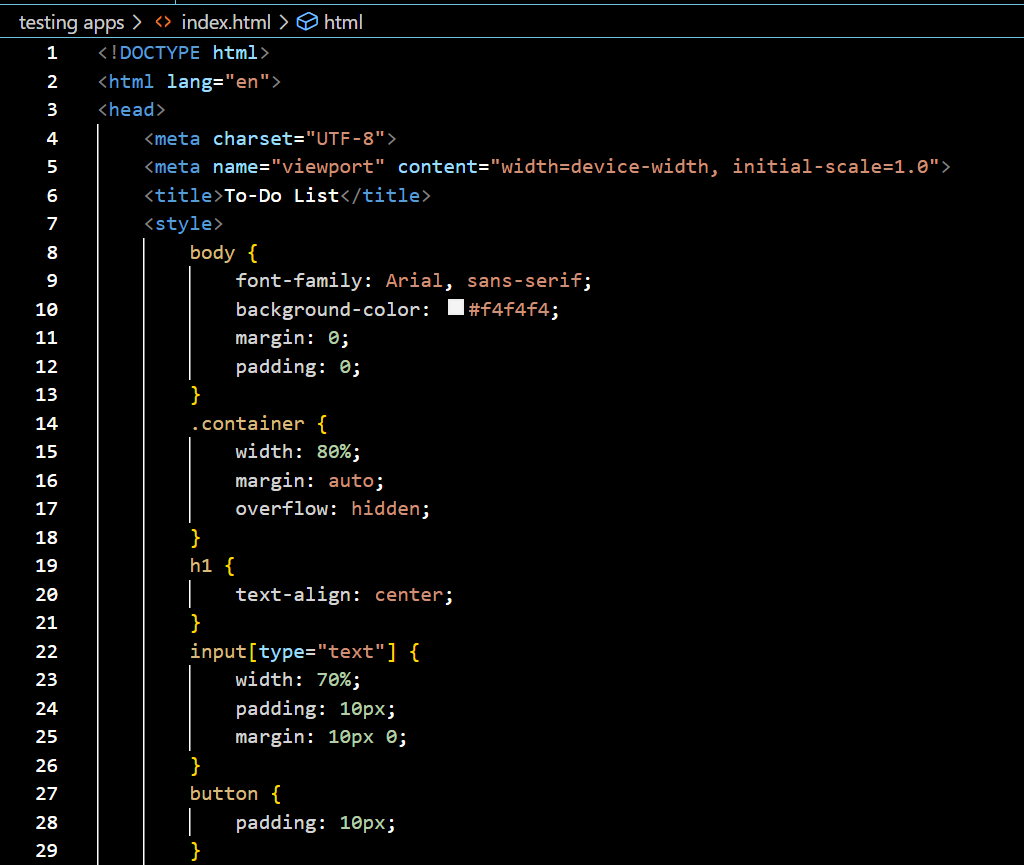Click line number 27 in gutter
This screenshot has height=865, width=1024.
[x=46, y=794]
